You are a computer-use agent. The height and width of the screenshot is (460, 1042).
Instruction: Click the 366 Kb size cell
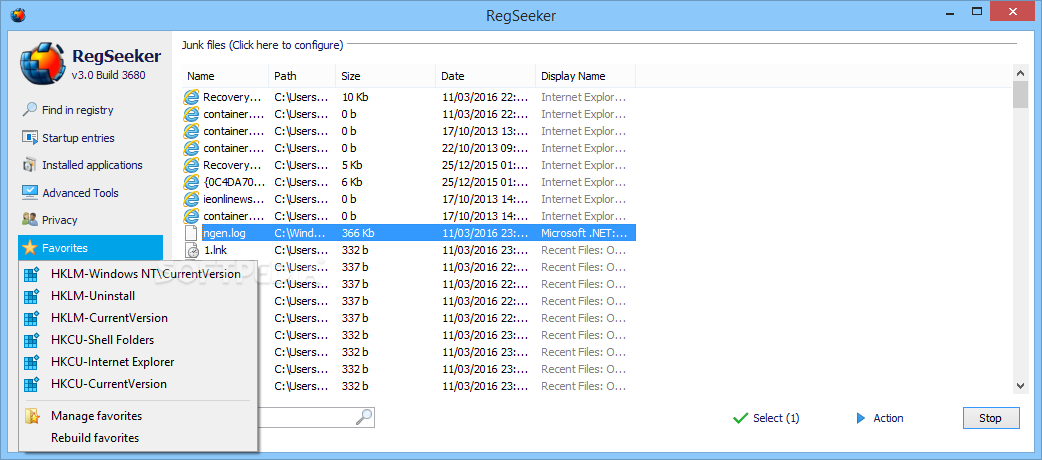coord(357,233)
